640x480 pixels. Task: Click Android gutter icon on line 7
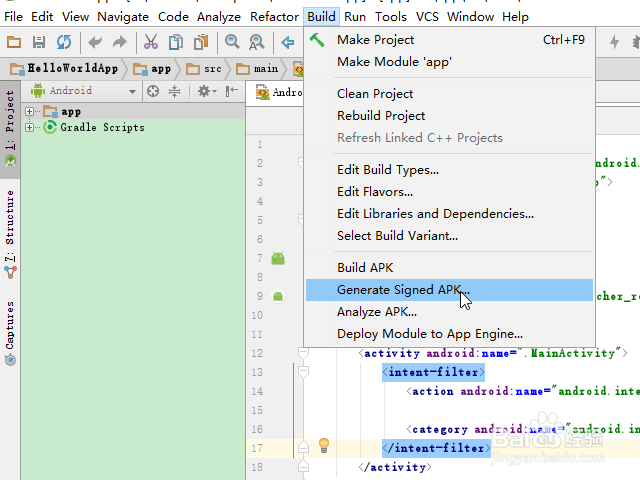pos(278,258)
